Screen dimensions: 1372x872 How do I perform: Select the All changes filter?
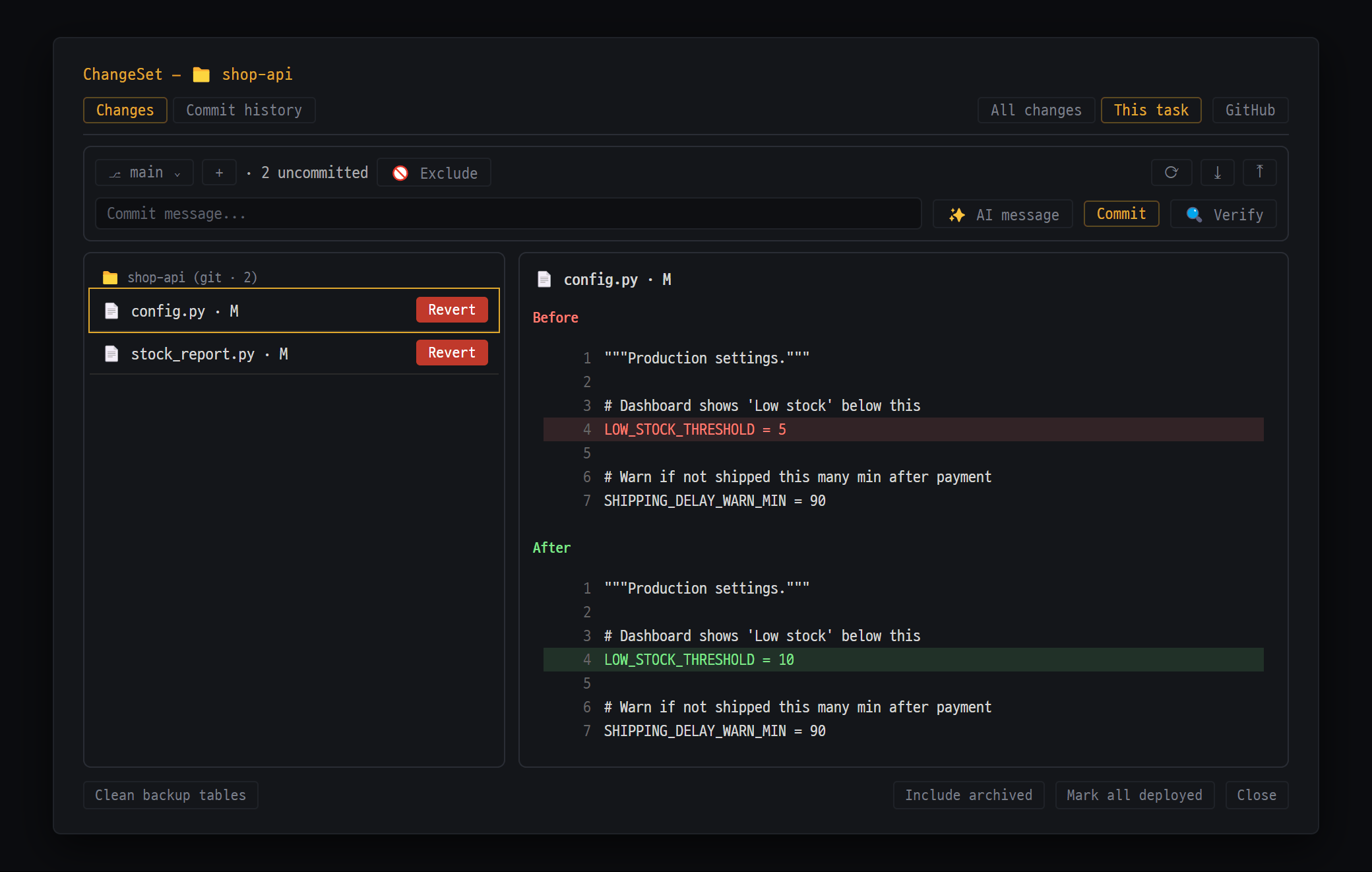click(x=1036, y=110)
